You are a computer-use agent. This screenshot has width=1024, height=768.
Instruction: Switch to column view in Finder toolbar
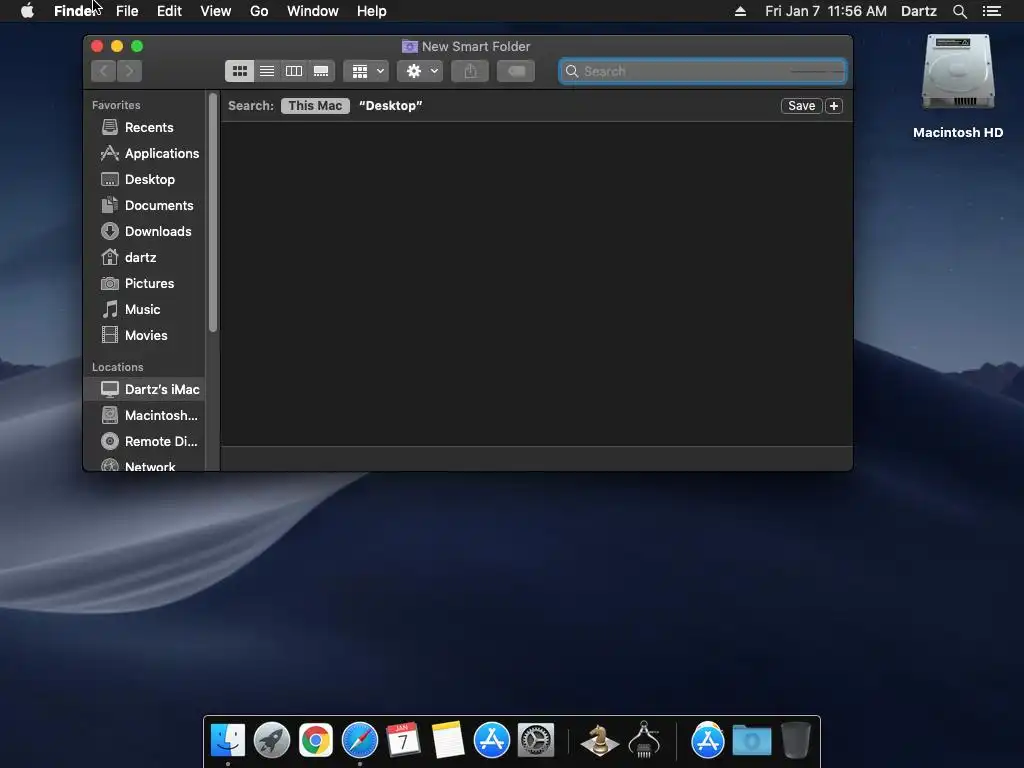(x=294, y=71)
